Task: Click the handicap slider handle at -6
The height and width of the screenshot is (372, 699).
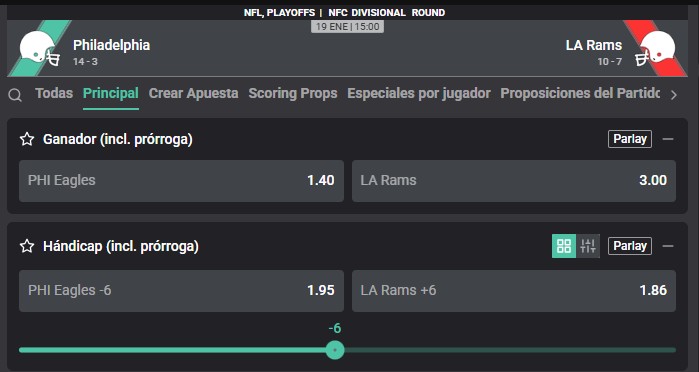Action: (x=335, y=350)
